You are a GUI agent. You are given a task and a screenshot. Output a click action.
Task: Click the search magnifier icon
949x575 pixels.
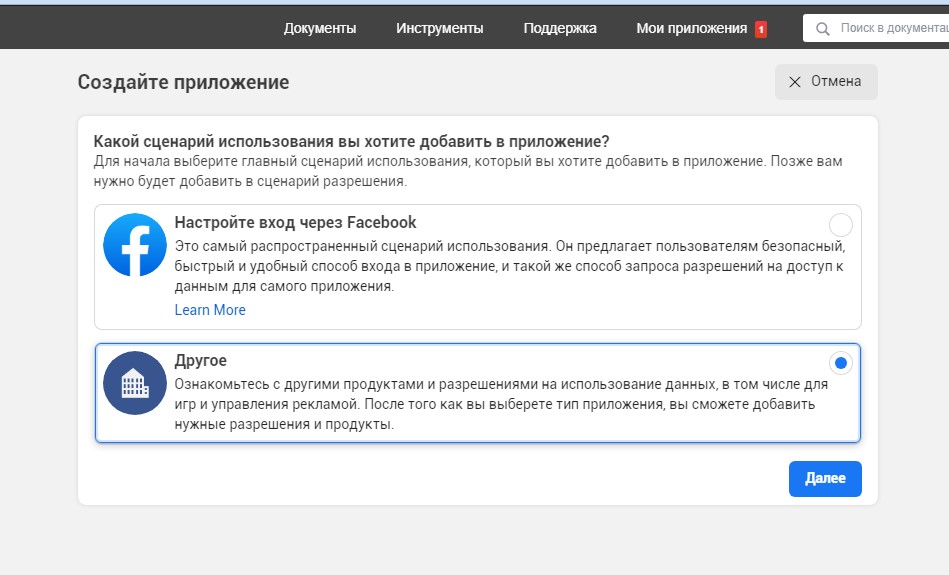pyautogui.click(x=823, y=28)
